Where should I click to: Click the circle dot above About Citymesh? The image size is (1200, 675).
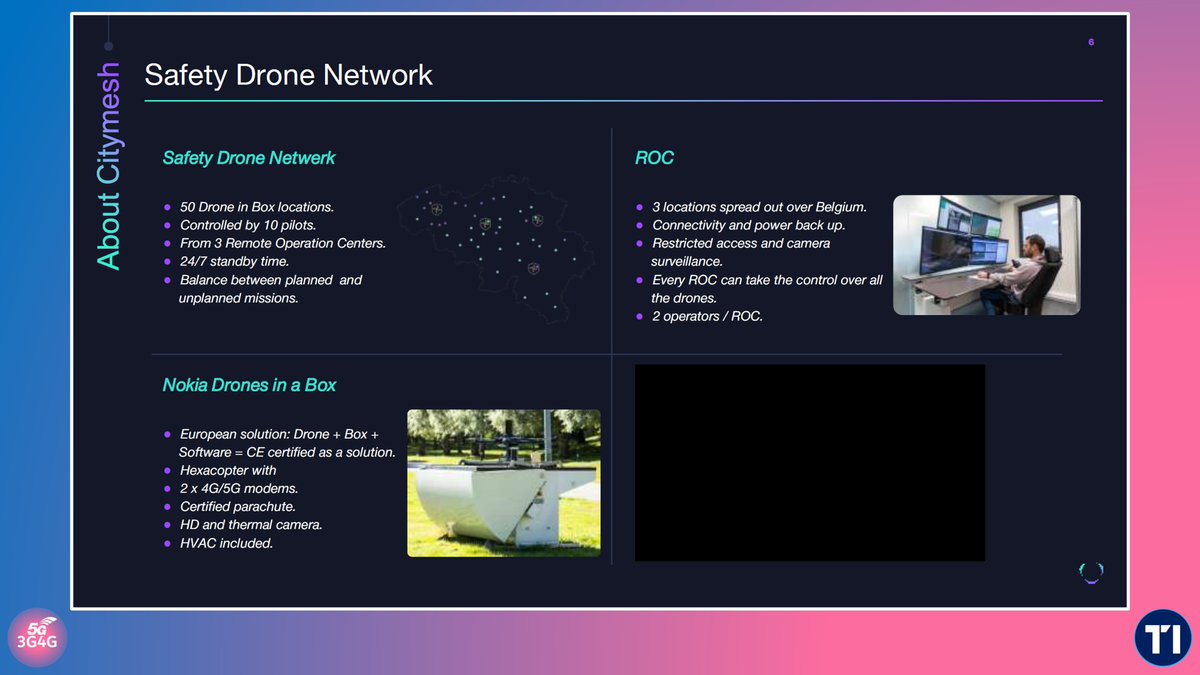(107, 44)
